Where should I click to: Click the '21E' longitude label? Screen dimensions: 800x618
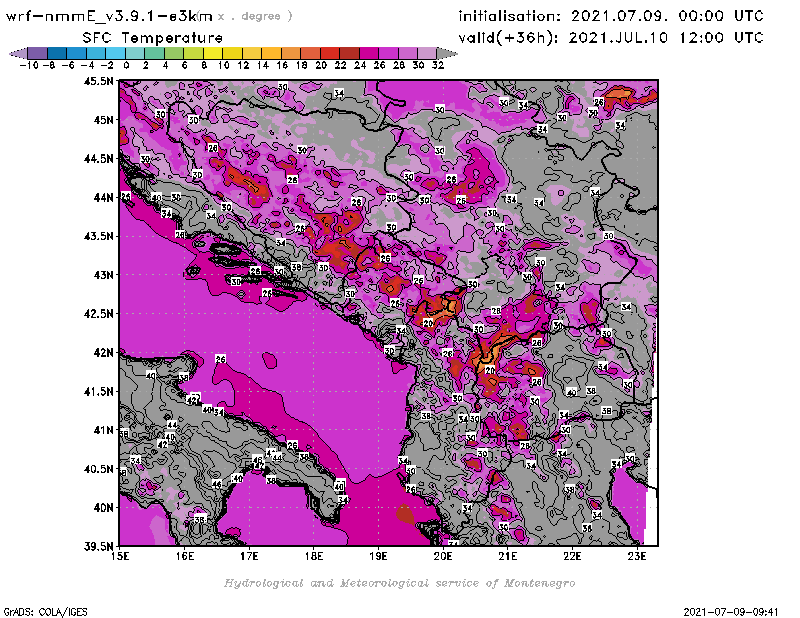tap(508, 556)
